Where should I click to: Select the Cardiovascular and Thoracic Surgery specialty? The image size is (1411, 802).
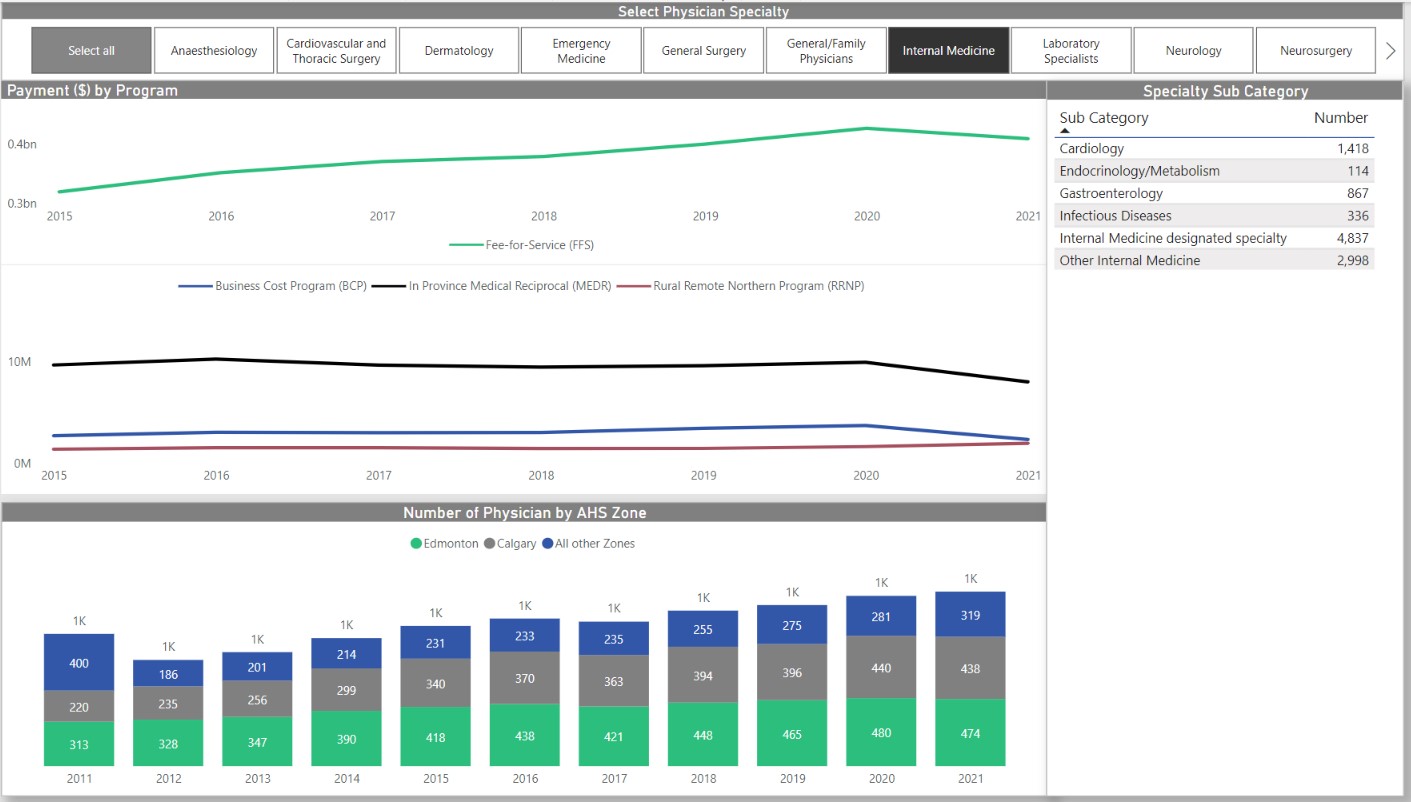point(336,49)
